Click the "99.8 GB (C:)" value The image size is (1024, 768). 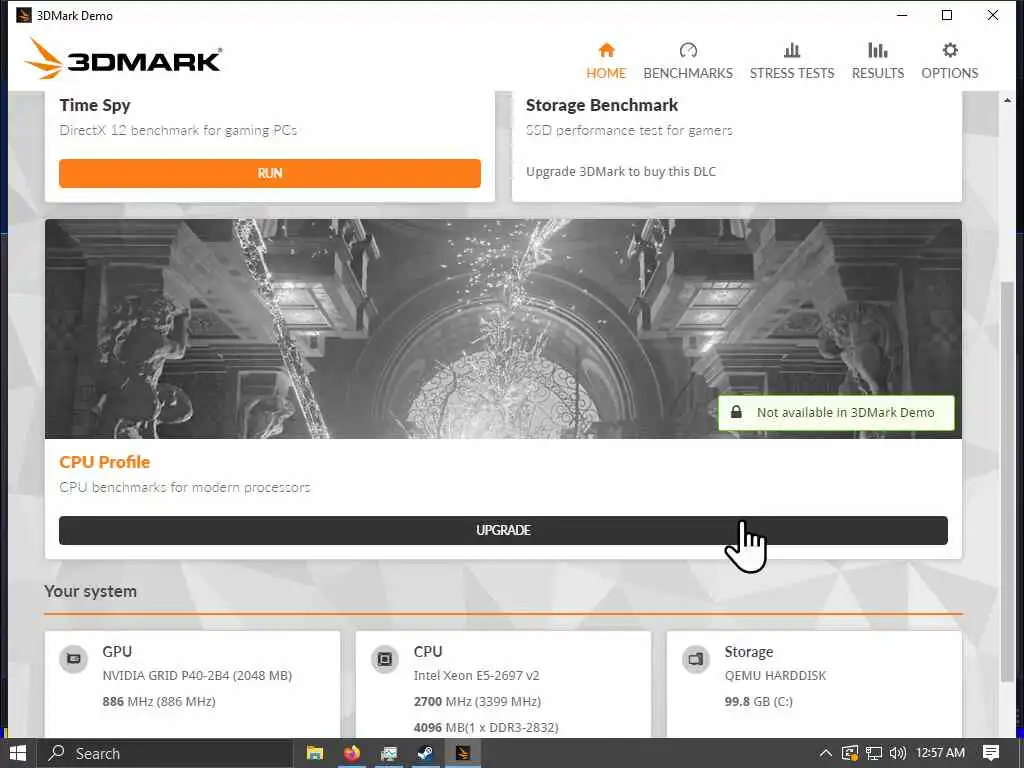point(758,702)
